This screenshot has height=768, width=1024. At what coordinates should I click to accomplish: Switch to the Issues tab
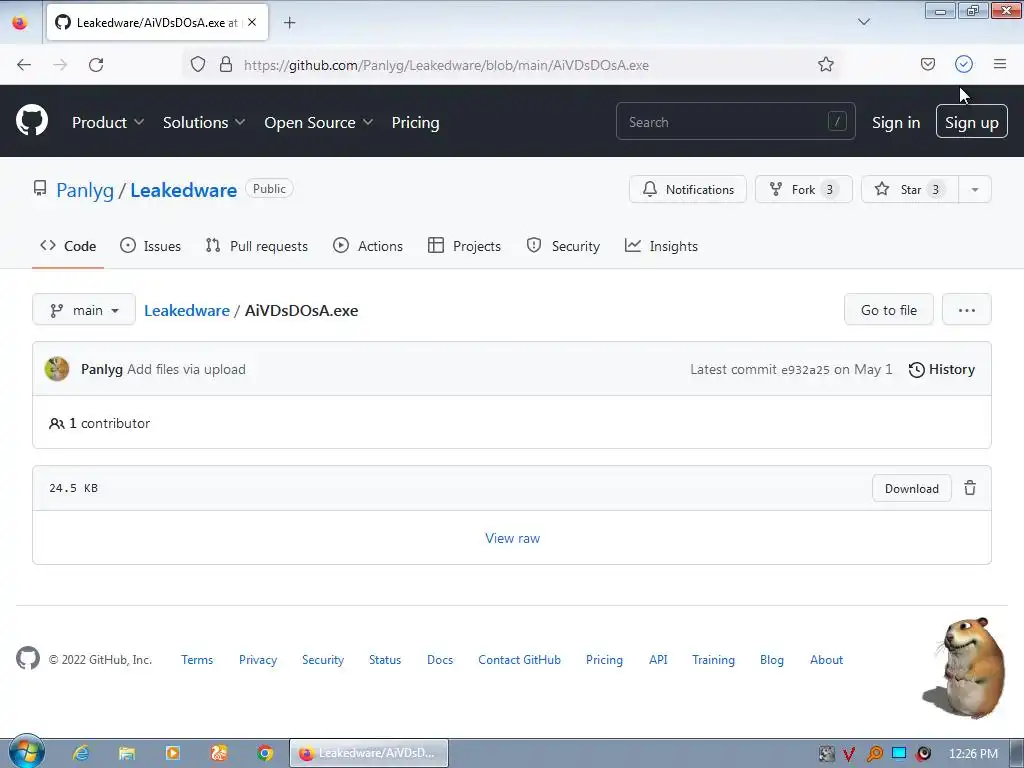point(150,246)
